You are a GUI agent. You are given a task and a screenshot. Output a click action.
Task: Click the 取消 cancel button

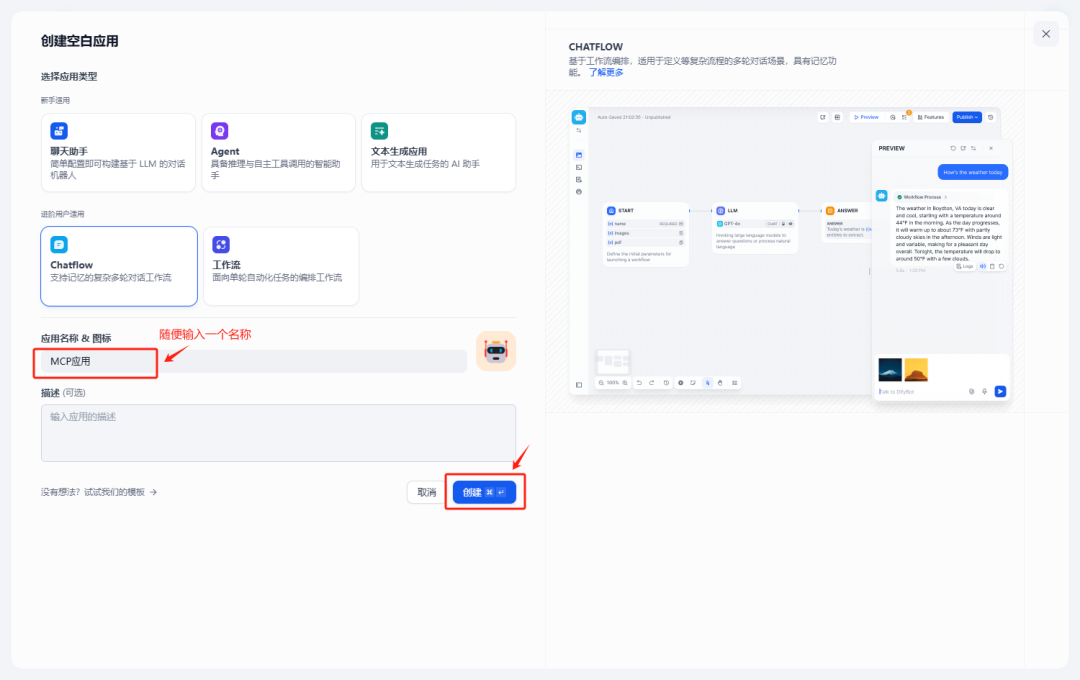pos(426,493)
